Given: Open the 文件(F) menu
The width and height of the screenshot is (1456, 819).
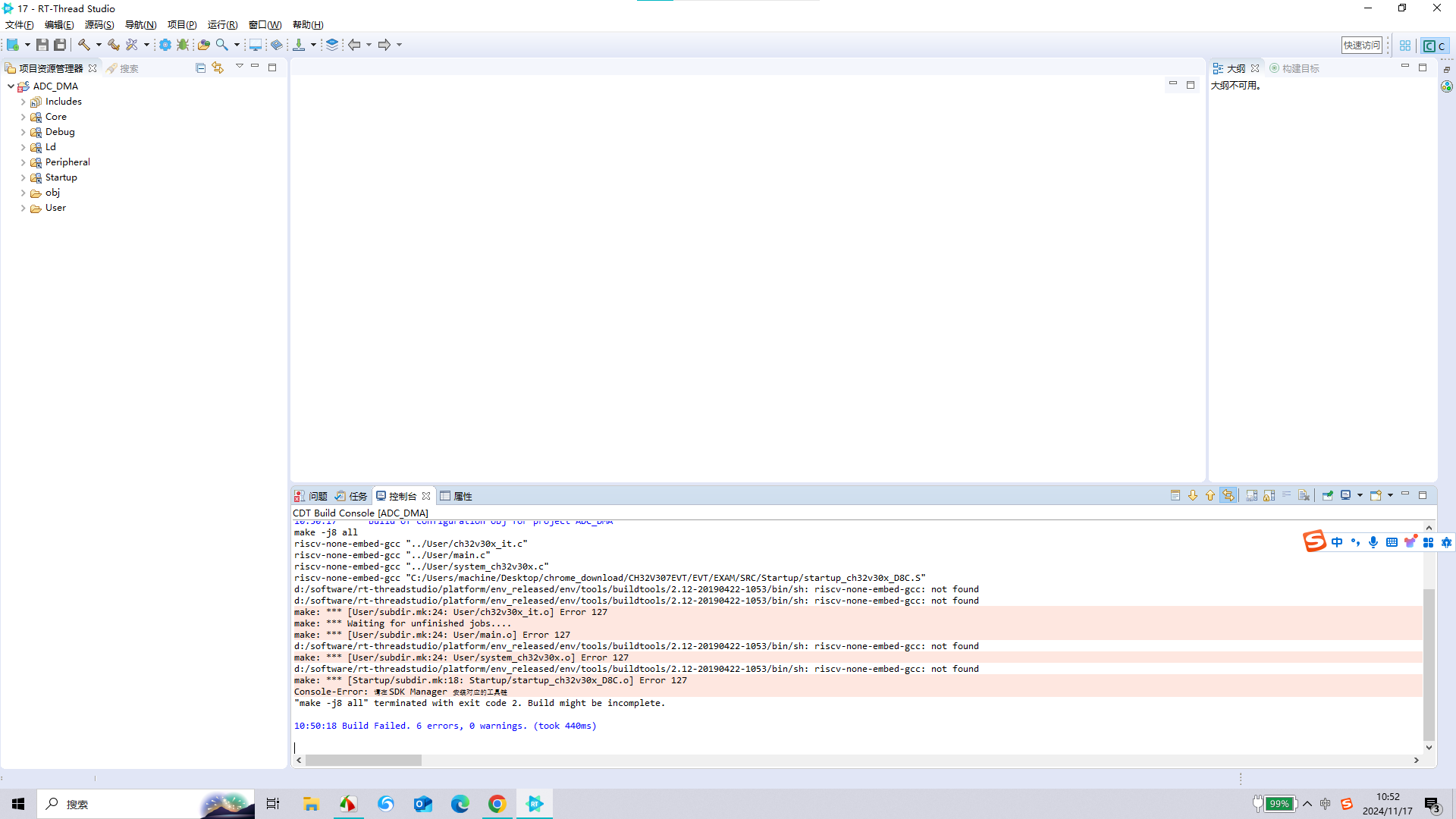Looking at the screenshot, I should [x=20, y=25].
